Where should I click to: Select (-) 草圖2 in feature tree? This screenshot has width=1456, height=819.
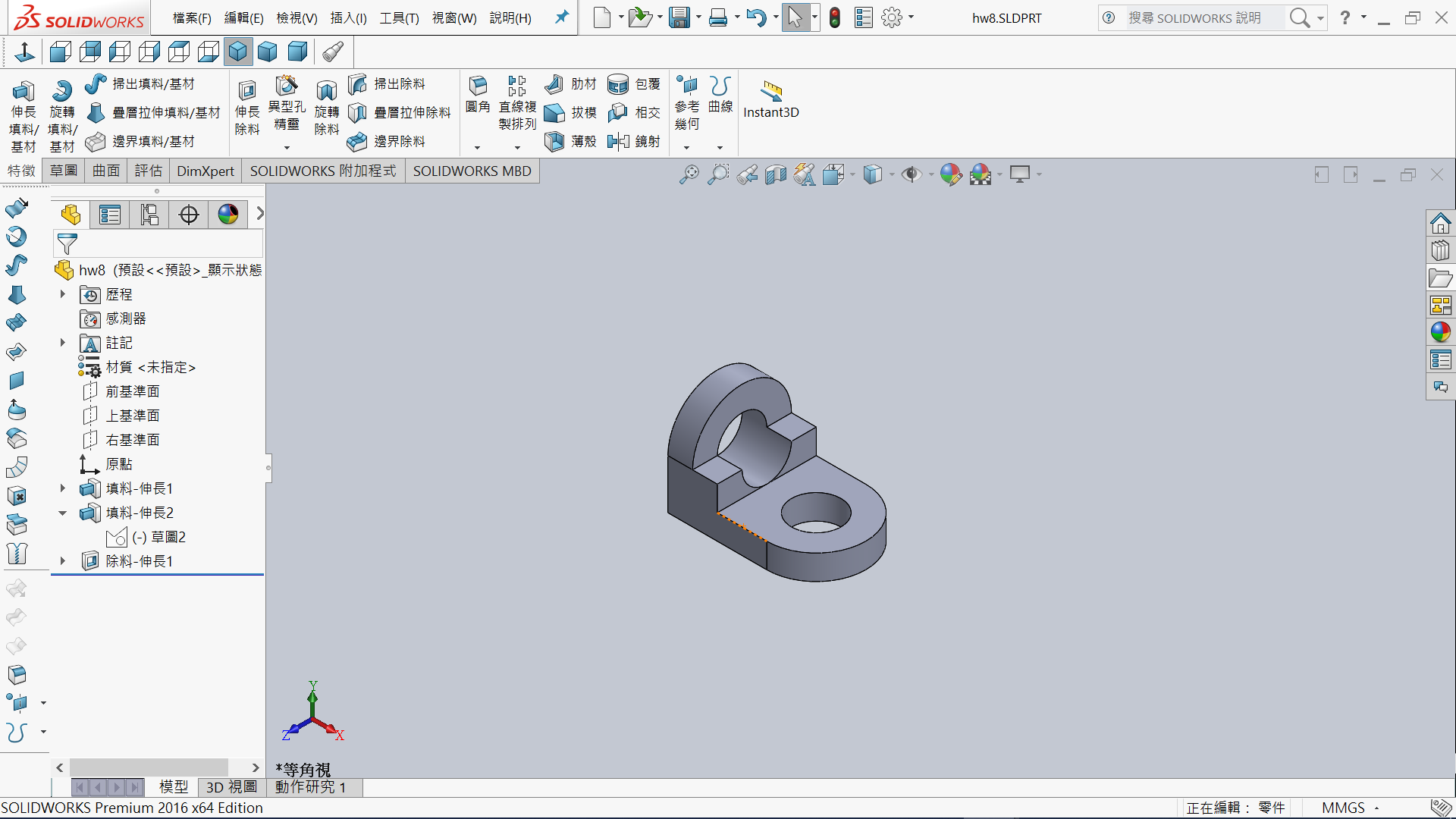click(x=158, y=537)
